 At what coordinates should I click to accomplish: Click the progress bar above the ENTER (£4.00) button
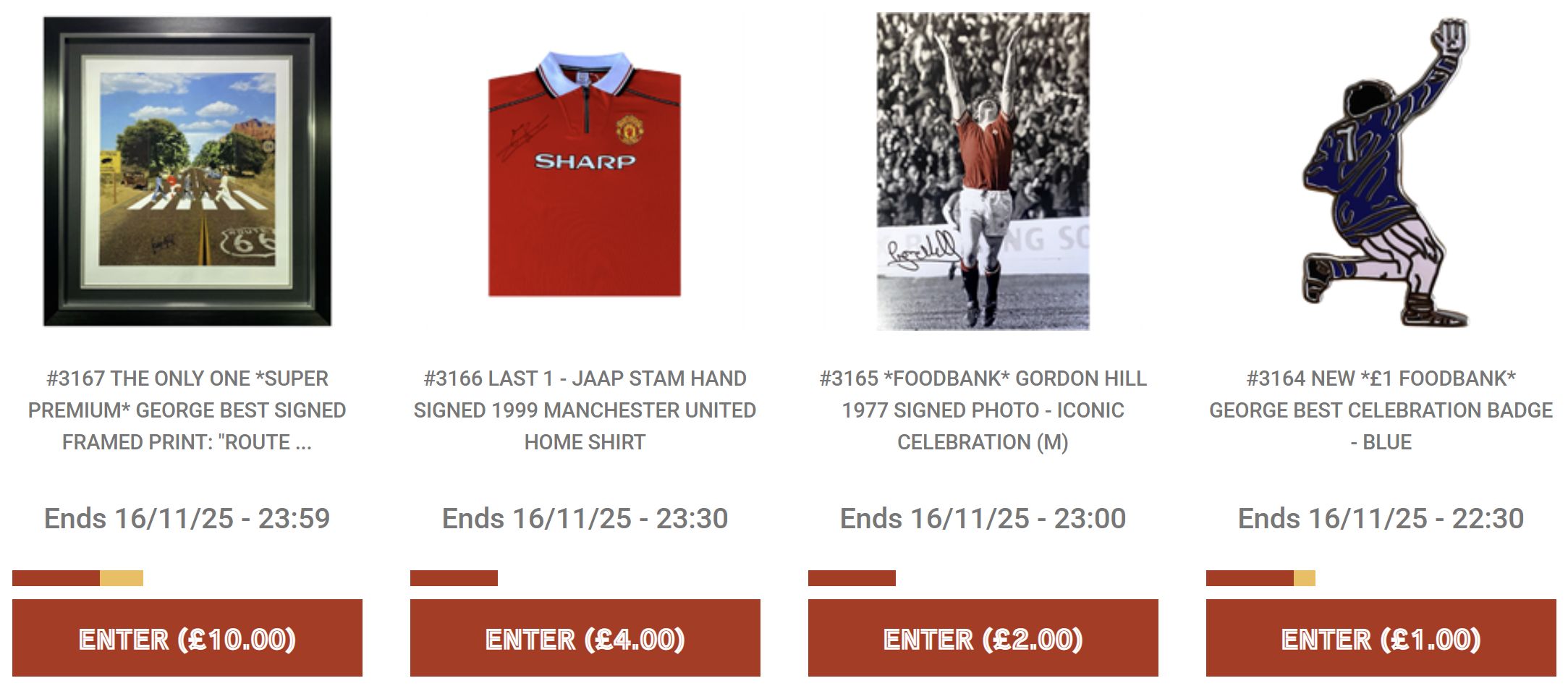click(x=454, y=578)
